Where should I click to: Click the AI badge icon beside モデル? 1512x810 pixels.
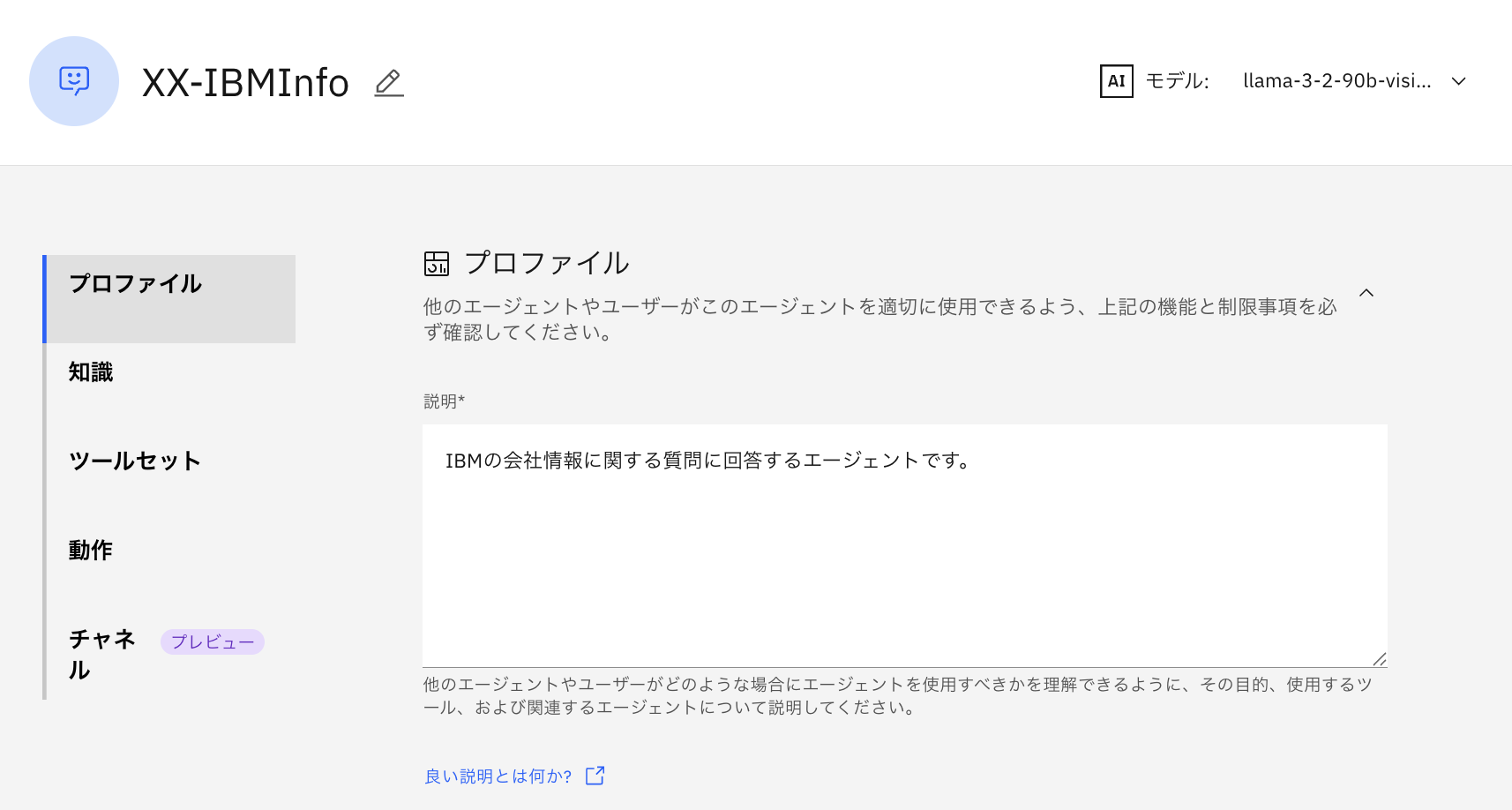click(x=1116, y=81)
